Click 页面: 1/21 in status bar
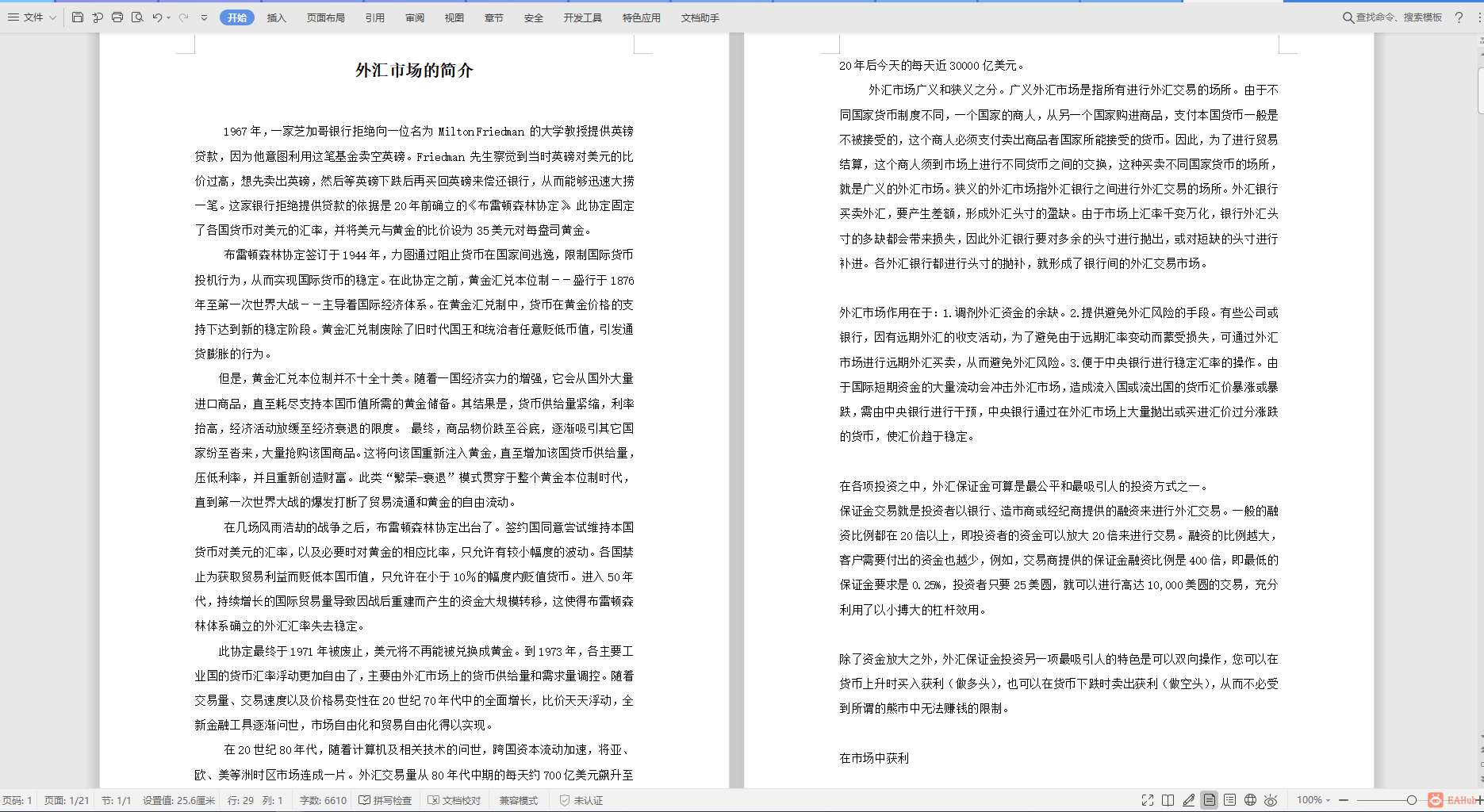1484x812 pixels. click(x=67, y=800)
